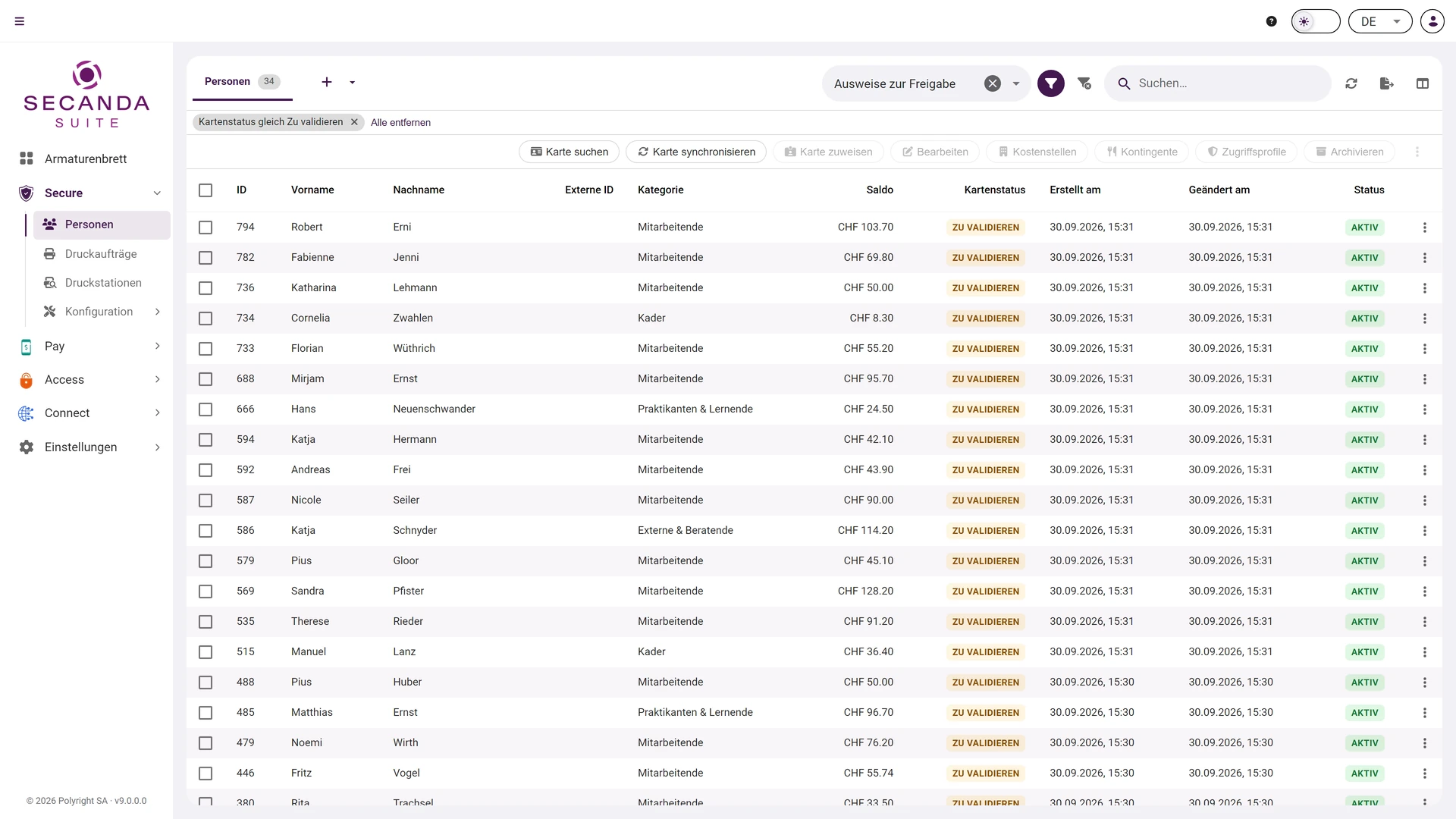Select checkbox for Fabienne Jenni
This screenshot has height=819, width=1456.
tap(206, 258)
